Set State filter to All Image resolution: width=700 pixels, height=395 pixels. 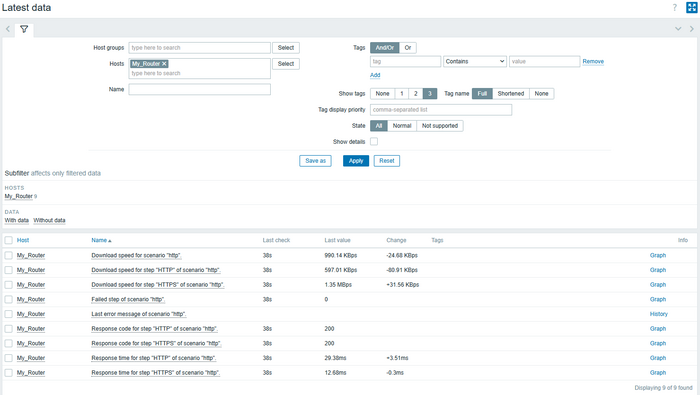[x=379, y=126]
